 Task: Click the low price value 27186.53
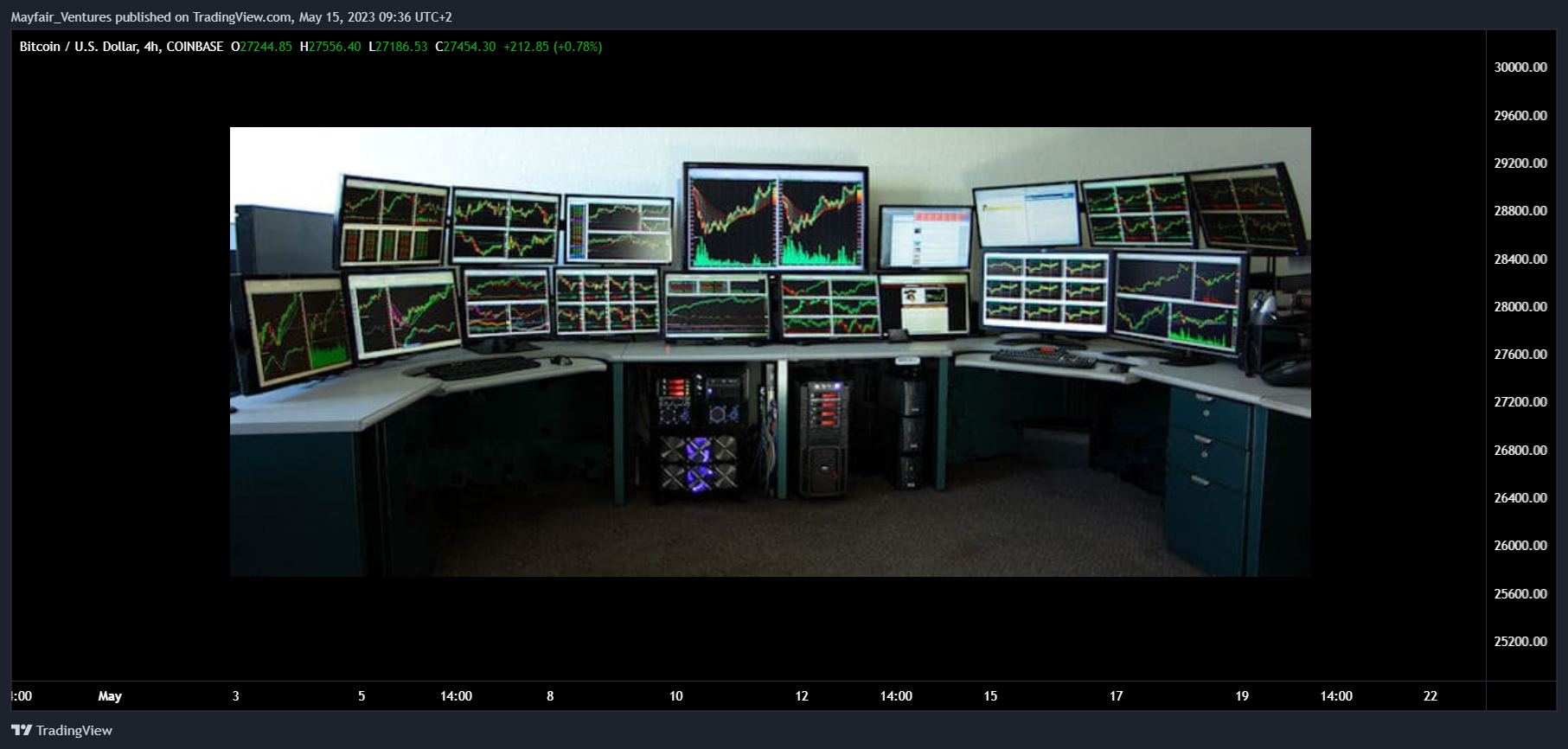coord(401,47)
